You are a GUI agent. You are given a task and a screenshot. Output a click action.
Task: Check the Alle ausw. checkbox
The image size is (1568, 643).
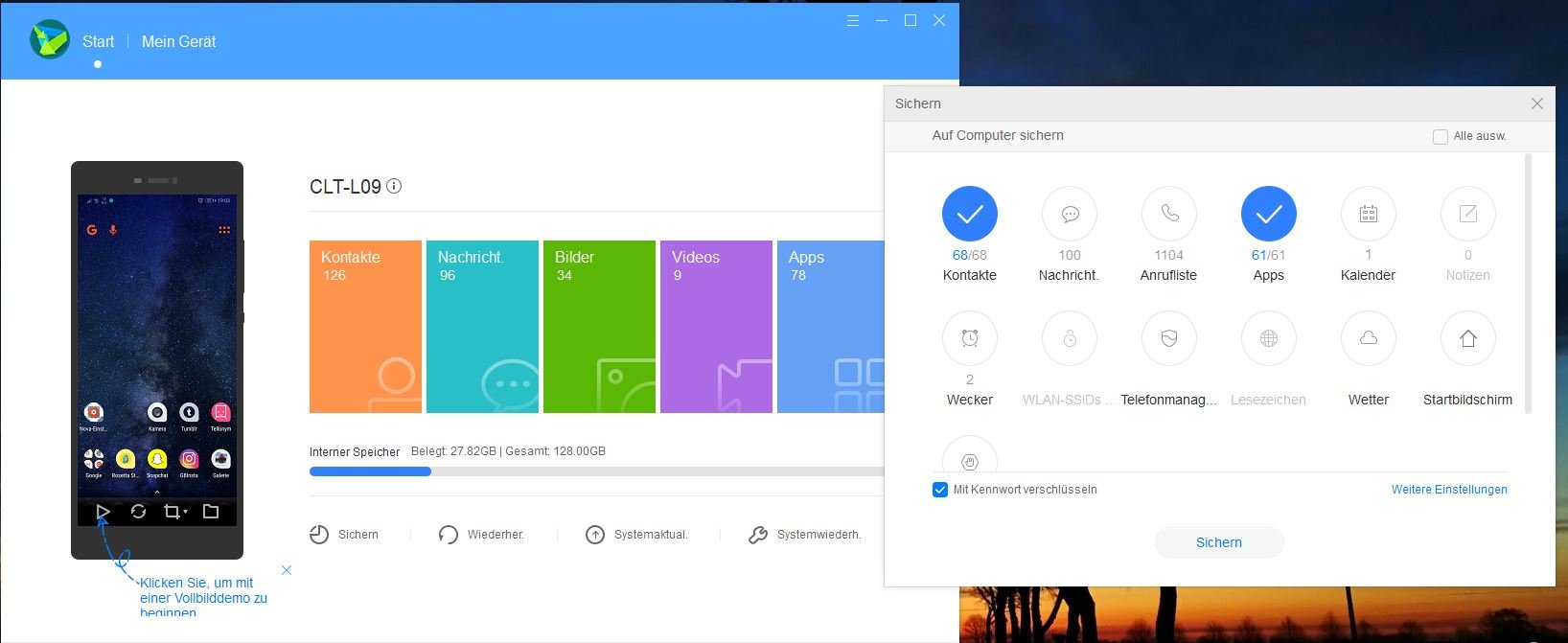[1440, 136]
